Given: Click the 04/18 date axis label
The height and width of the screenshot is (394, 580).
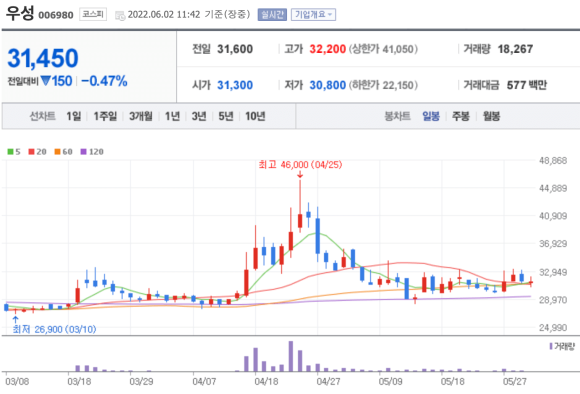Looking at the screenshot, I should click(266, 381).
